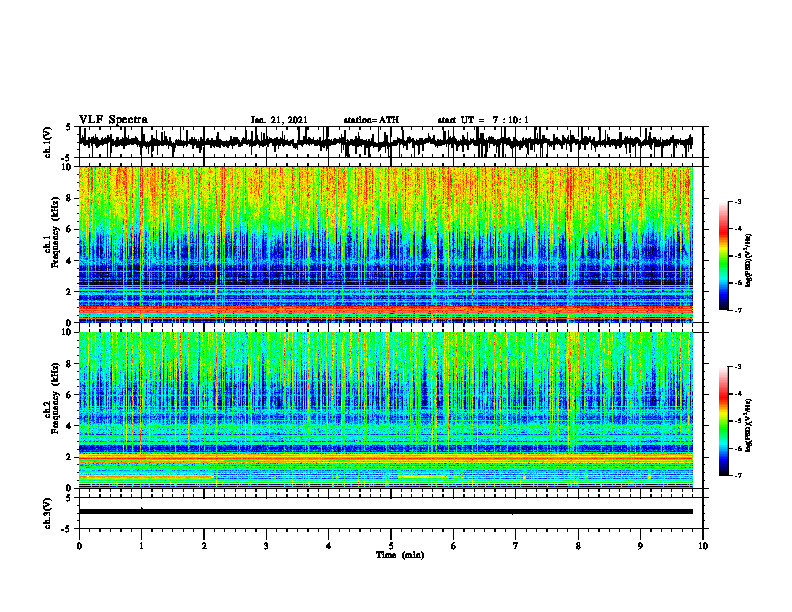Click the time axis tick label '5'

(x=391, y=546)
